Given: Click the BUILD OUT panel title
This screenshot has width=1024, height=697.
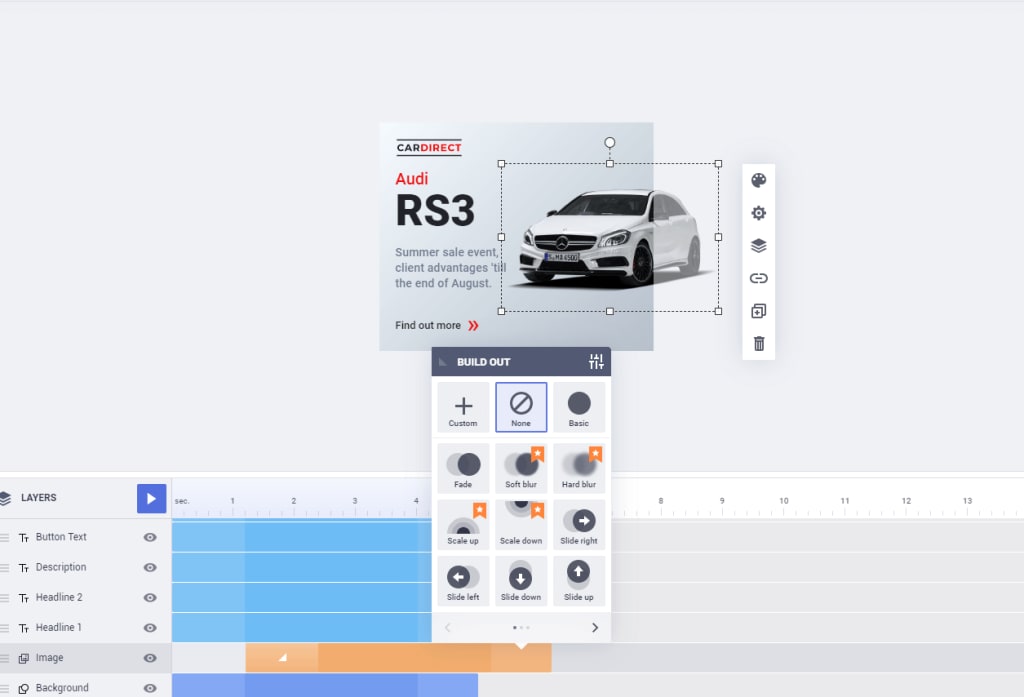Looking at the screenshot, I should 483,362.
